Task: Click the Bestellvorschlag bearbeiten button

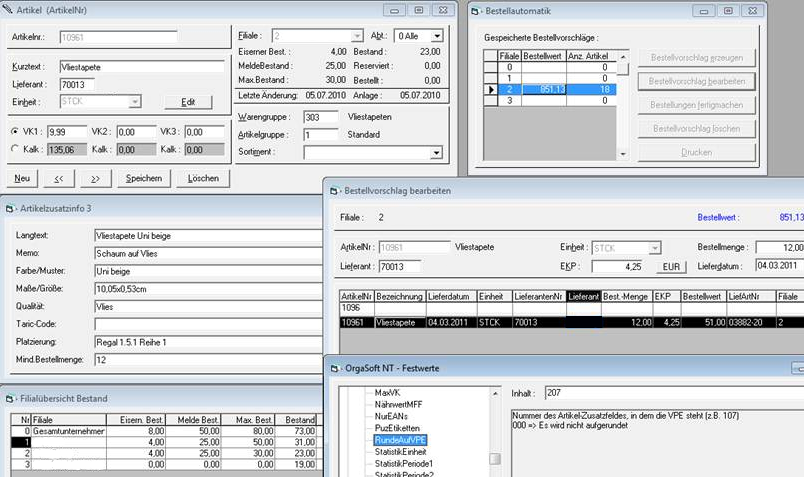Action: pyautogui.click(x=697, y=79)
